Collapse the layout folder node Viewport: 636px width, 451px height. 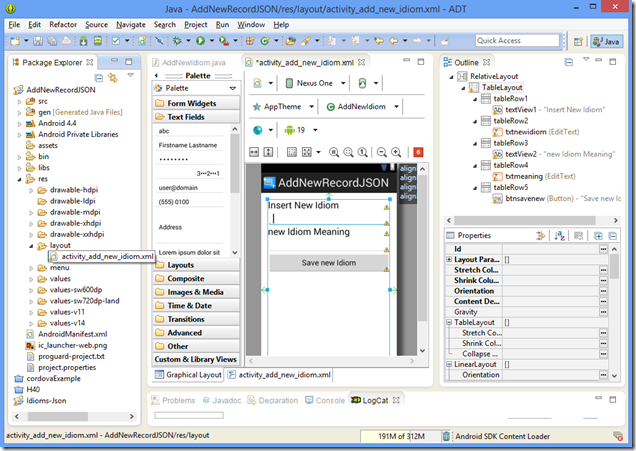point(31,246)
